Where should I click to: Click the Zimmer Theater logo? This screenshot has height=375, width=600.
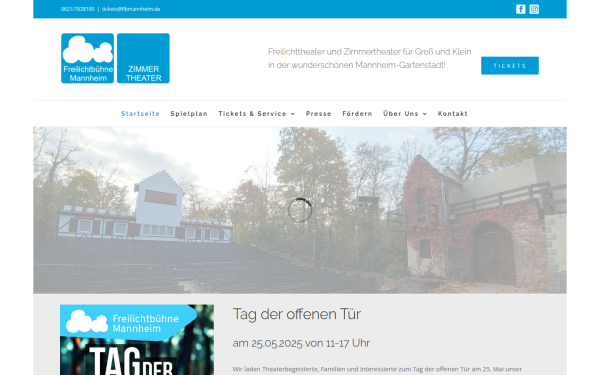point(143,58)
